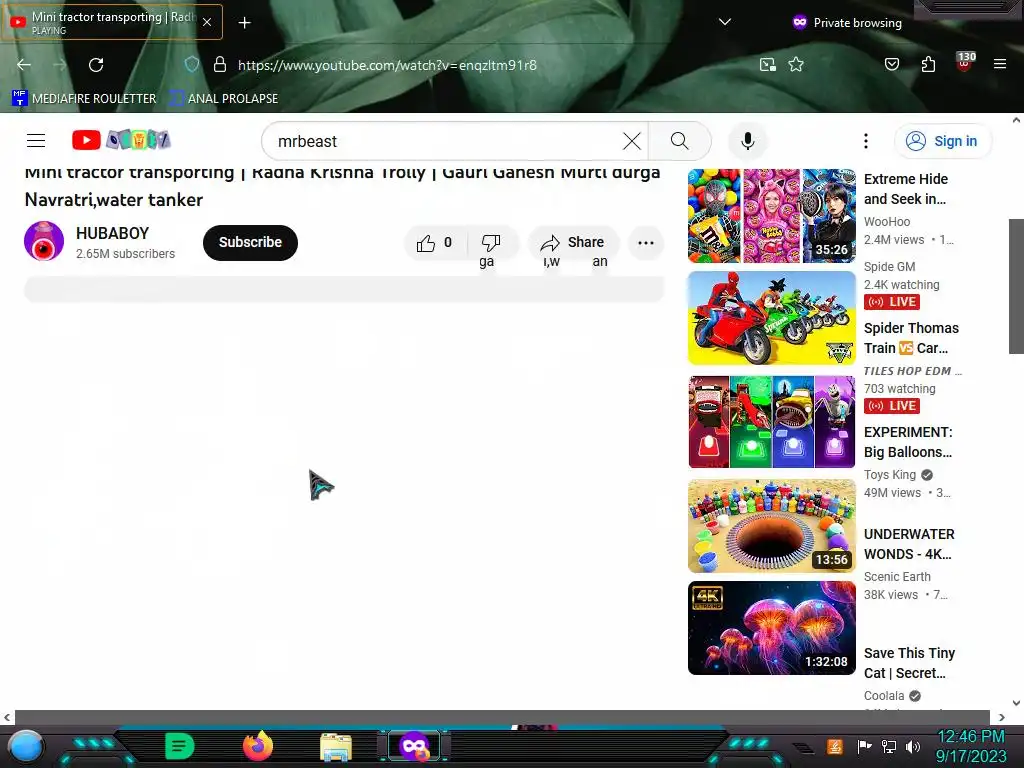1024x768 pixels.
Task: Dislike the video with thumbs down
Action: 491,243
